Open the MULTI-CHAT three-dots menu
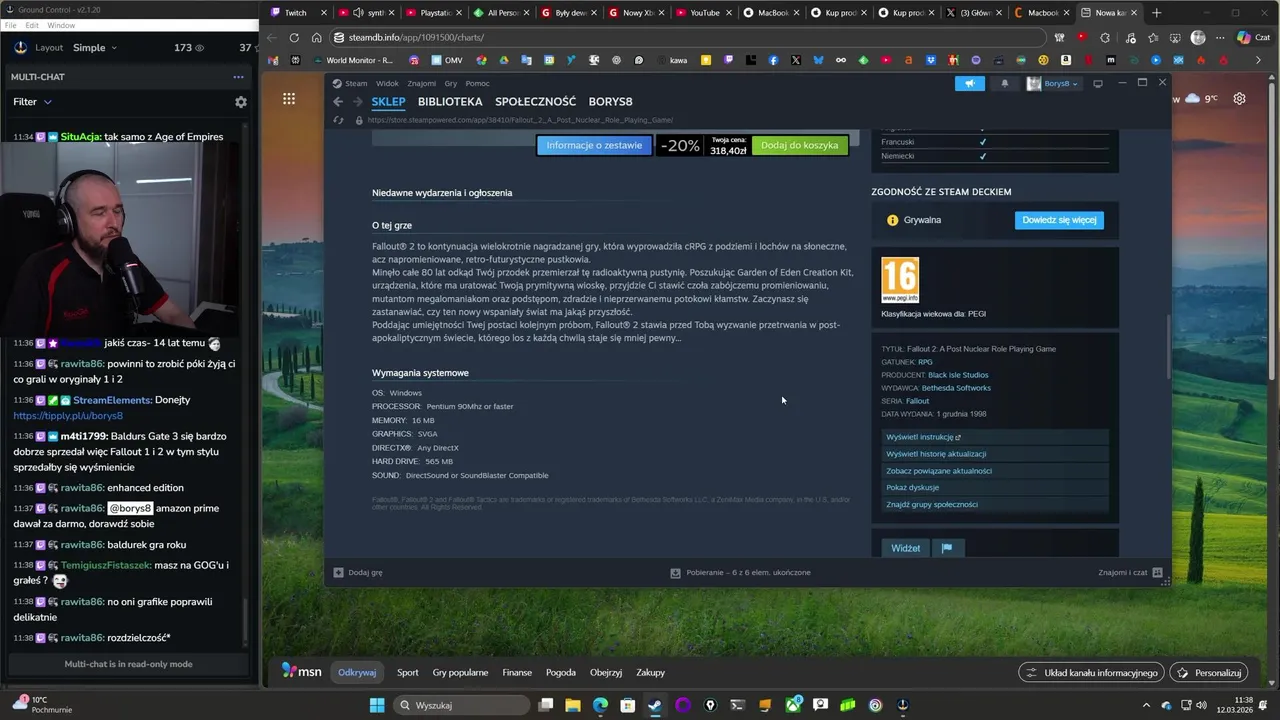This screenshot has height=720, width=1280. point(238,77)
